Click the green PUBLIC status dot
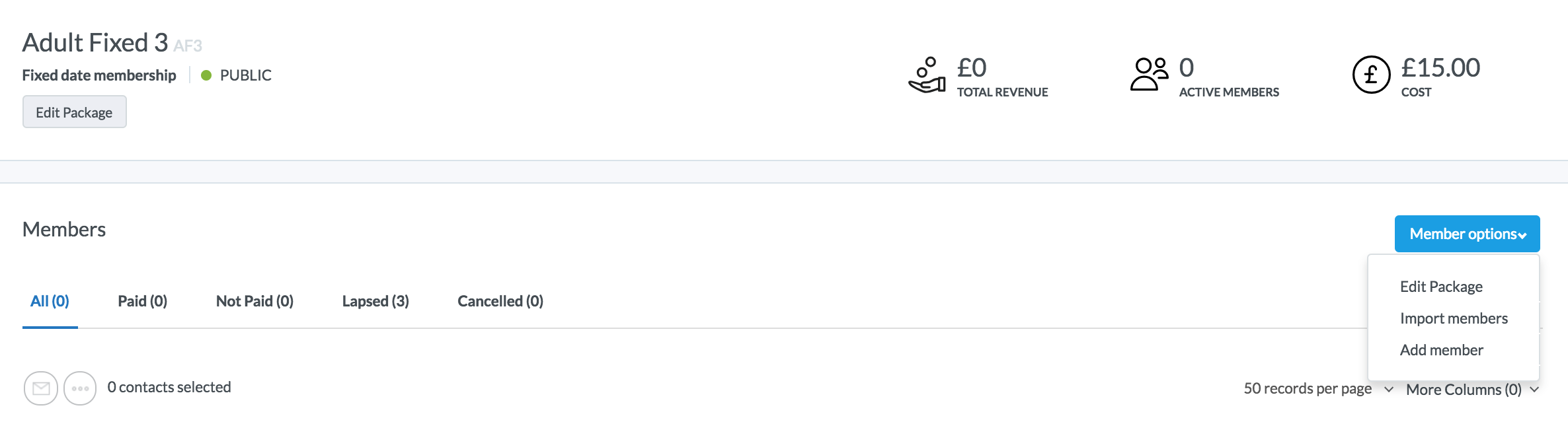The width and height of the screenshot is (1568, 424). [x=206, y=75]
